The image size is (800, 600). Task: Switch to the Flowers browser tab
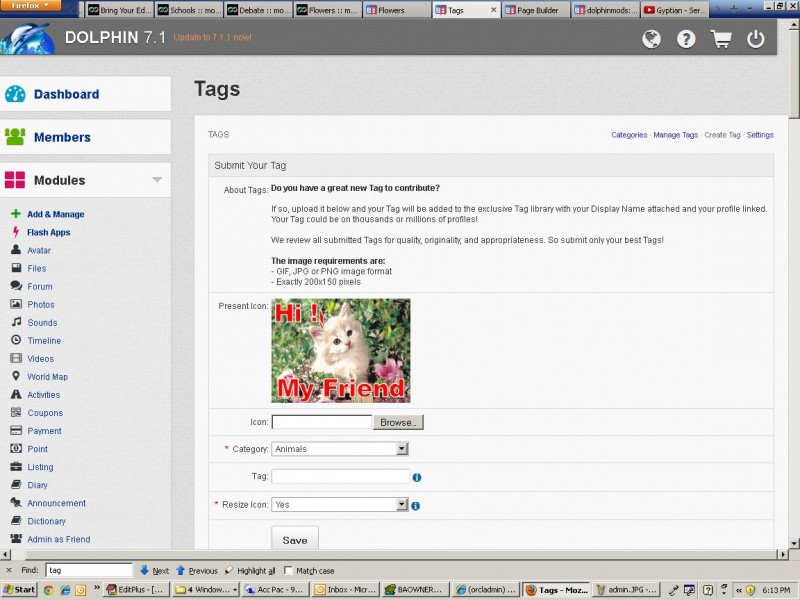point(396,10)
